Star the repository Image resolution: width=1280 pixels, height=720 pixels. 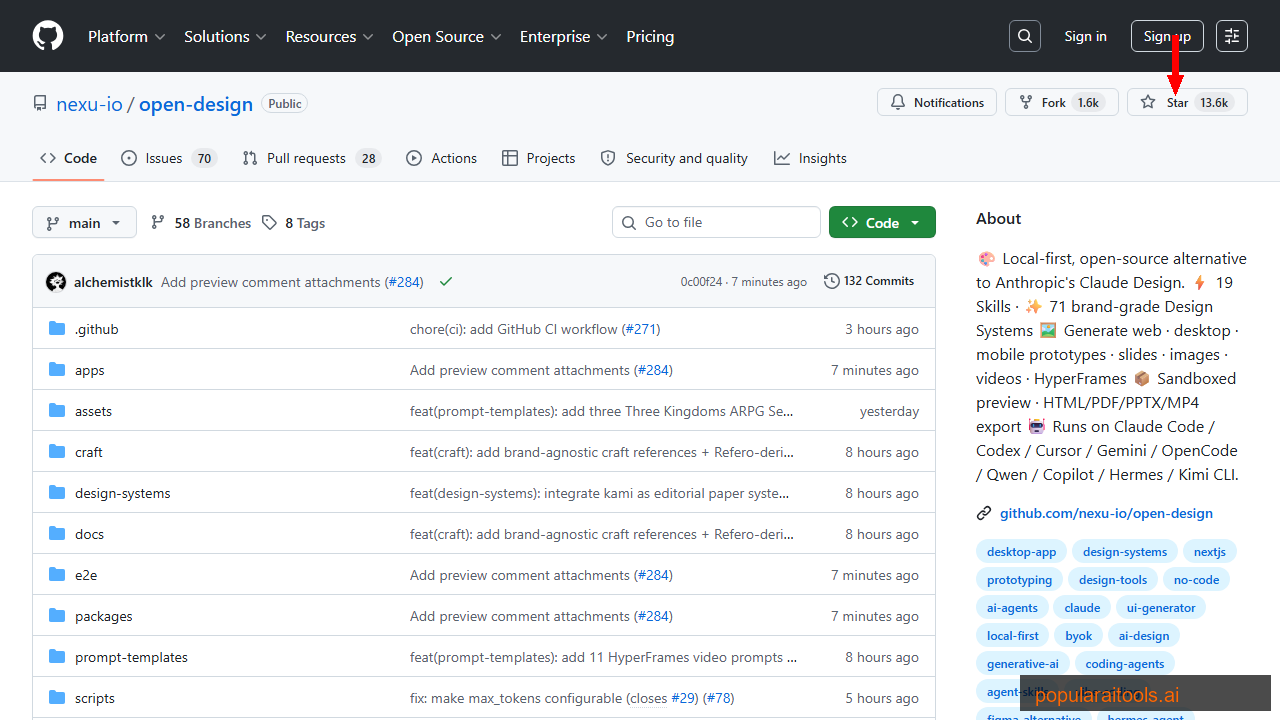pyautogui.click(x=1187, y=102)
